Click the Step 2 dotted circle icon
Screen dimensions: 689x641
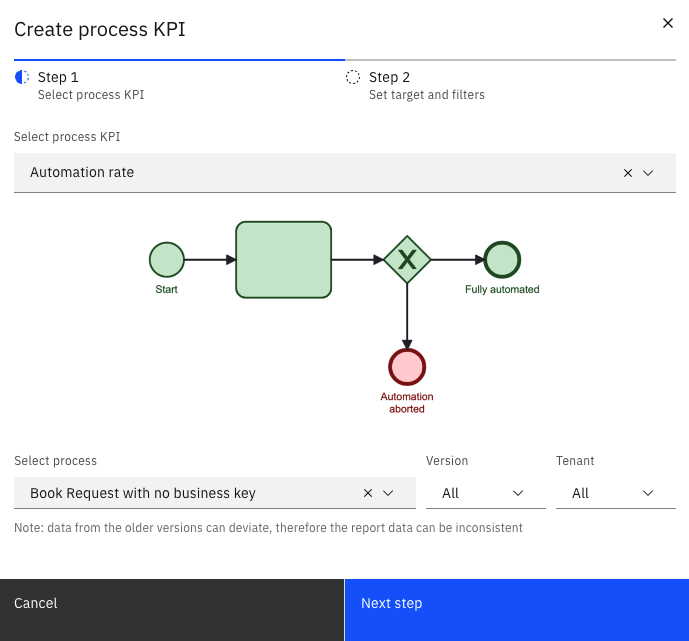353,78
